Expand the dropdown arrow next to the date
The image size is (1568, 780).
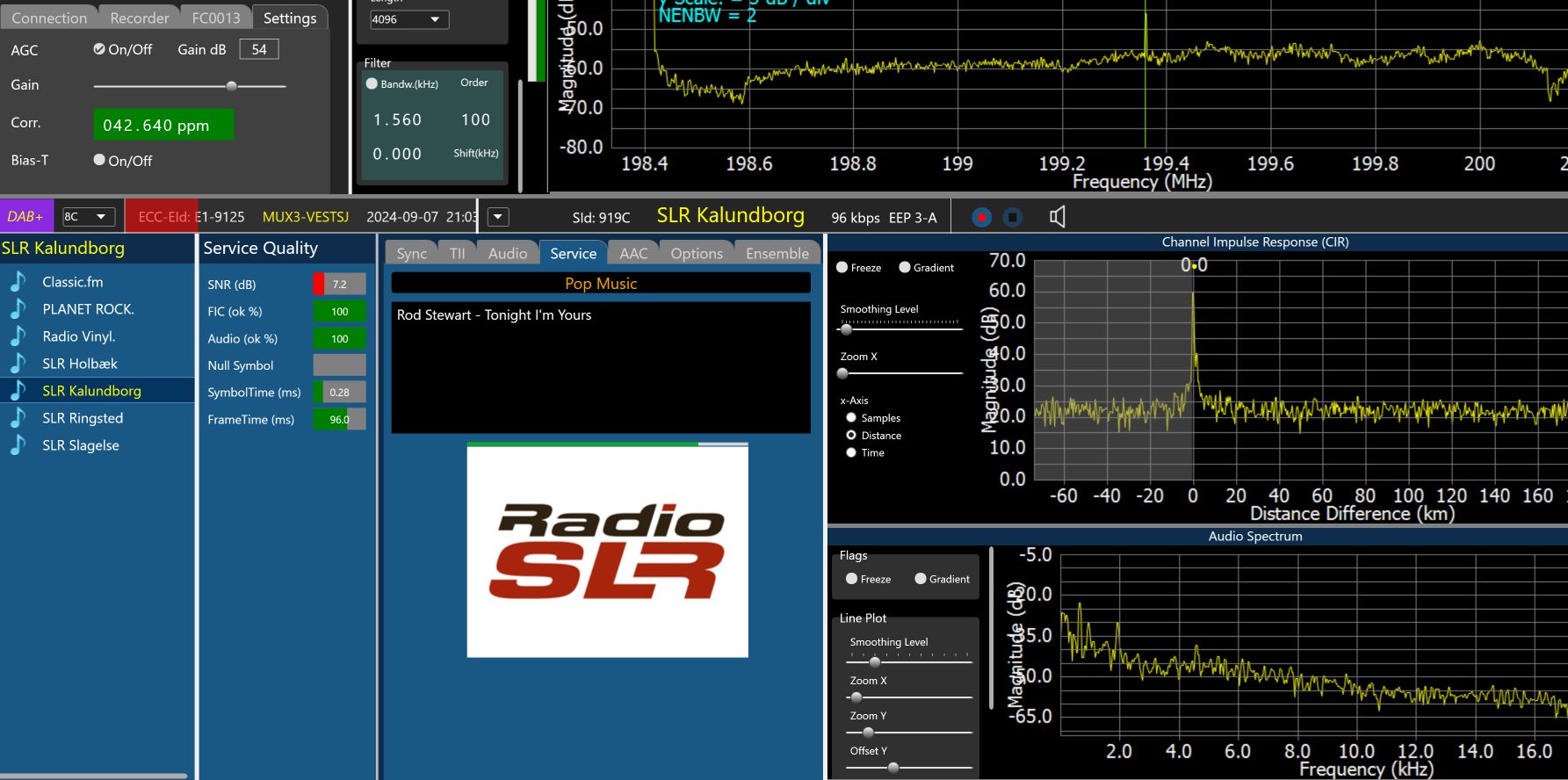498,217
